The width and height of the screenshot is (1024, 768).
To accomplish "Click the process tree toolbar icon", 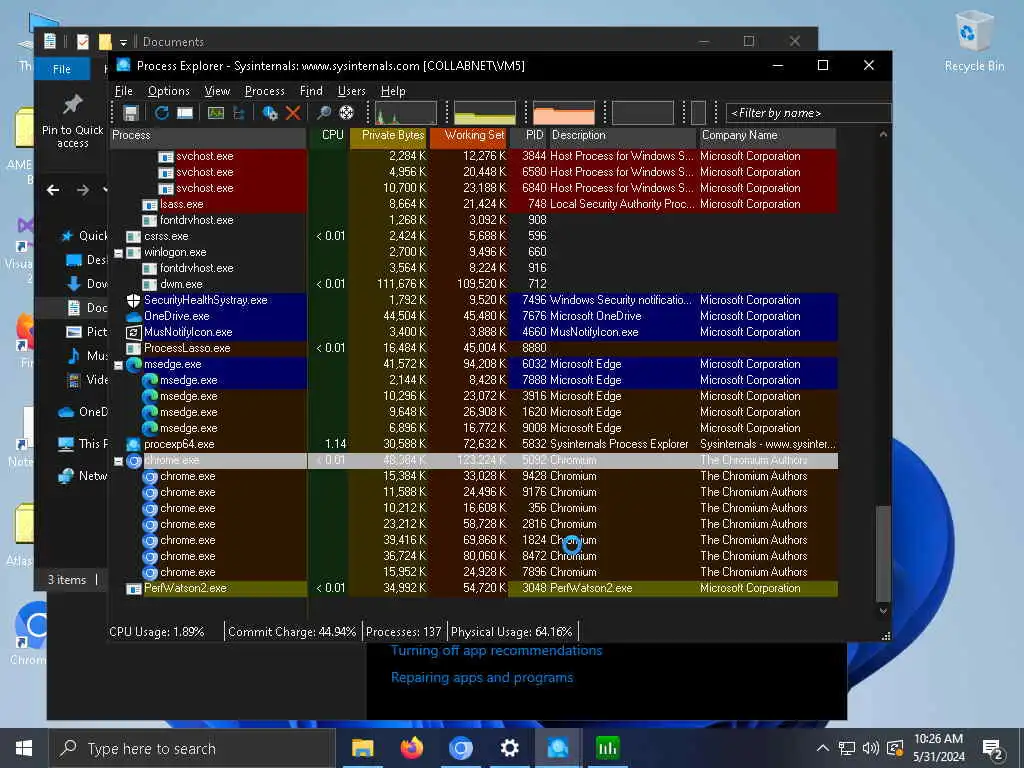I will coord(239,113).
